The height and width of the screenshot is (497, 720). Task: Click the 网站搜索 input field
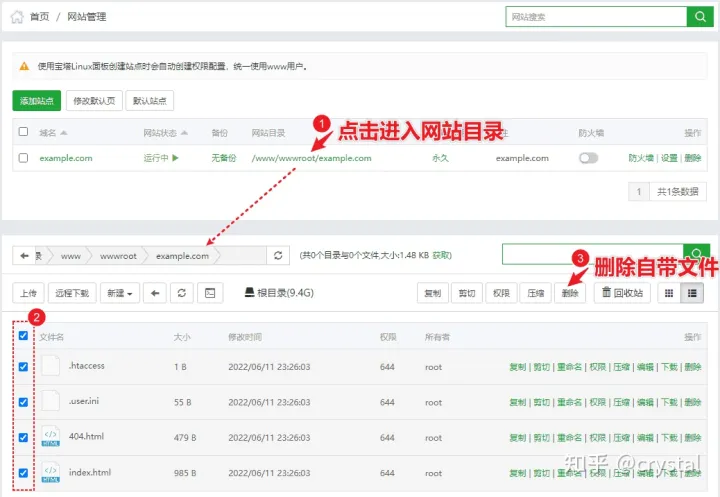click(596, 17)
